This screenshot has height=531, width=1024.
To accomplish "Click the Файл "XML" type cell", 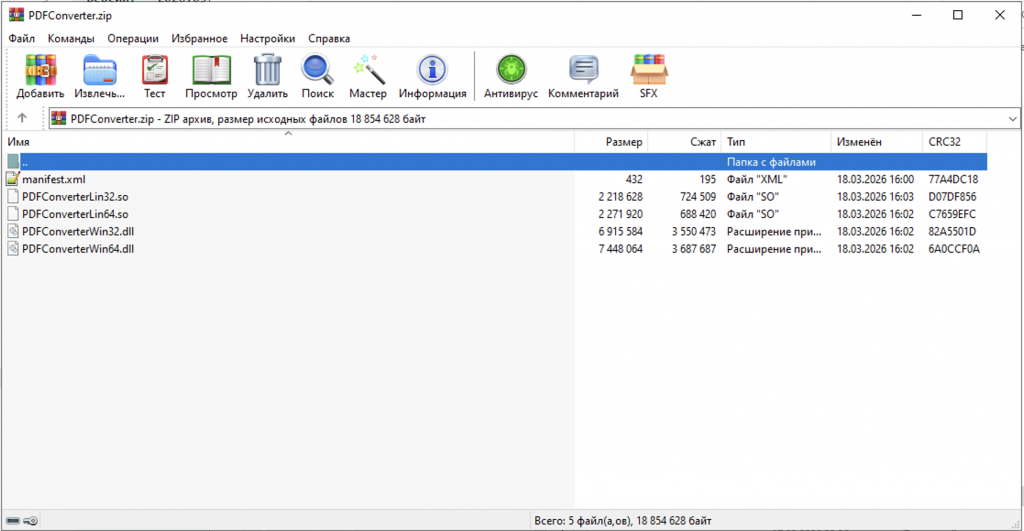I will coord(757,179).
